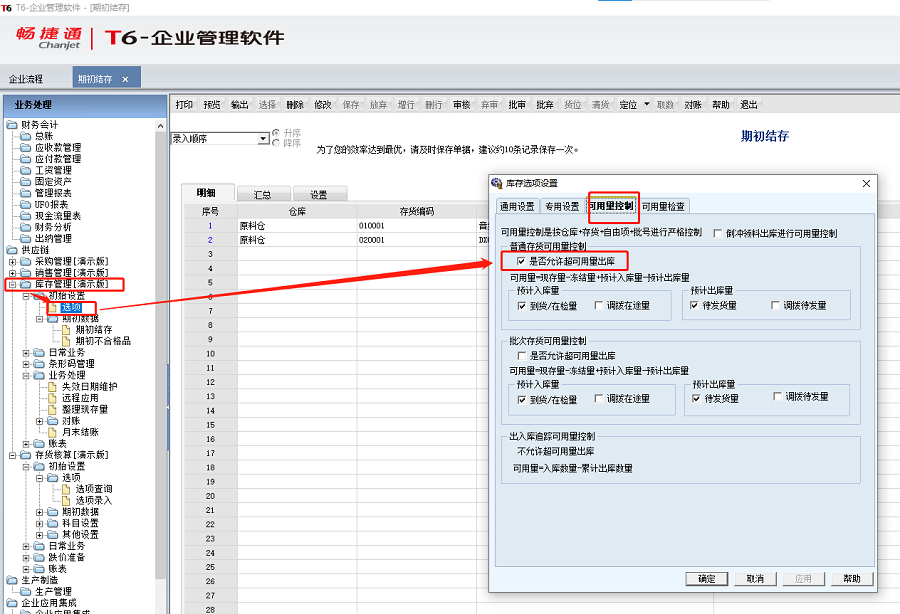Switch to the 通用设置 tab
900x614 pixels.
[x=517, y=207]
